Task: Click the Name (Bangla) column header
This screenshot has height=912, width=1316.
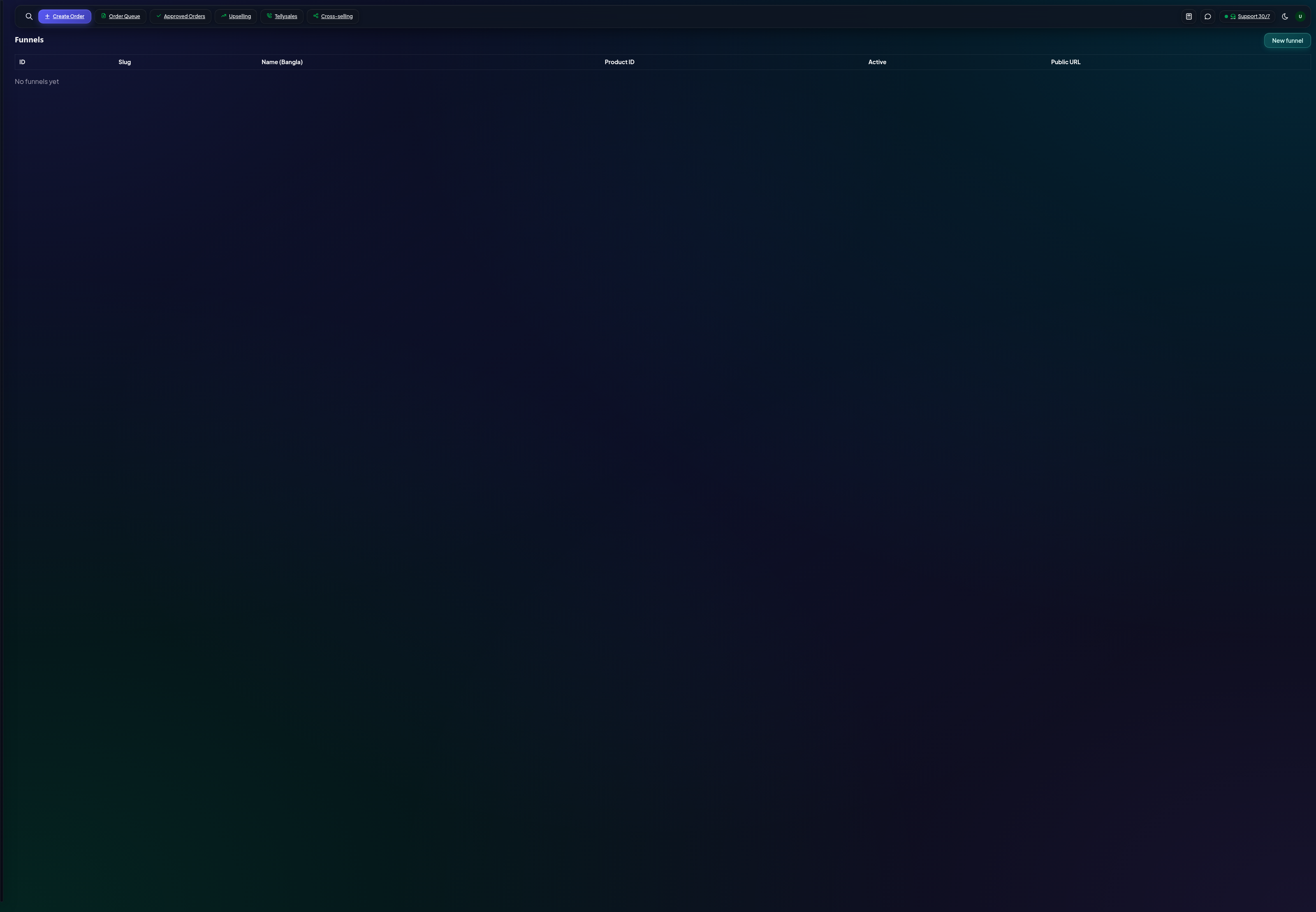Action: click(282, 62)
